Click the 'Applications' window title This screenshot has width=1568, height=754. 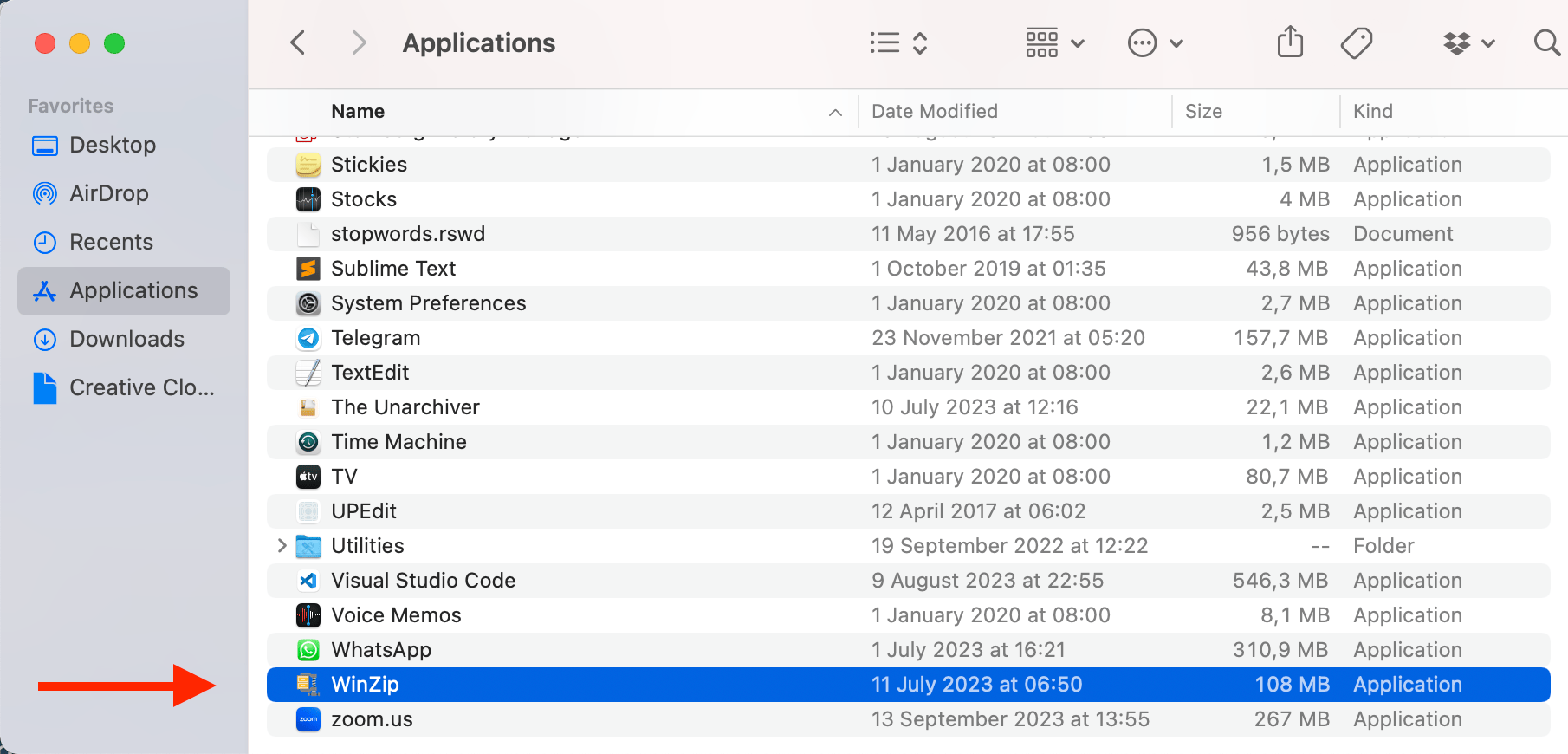(479, 43)
